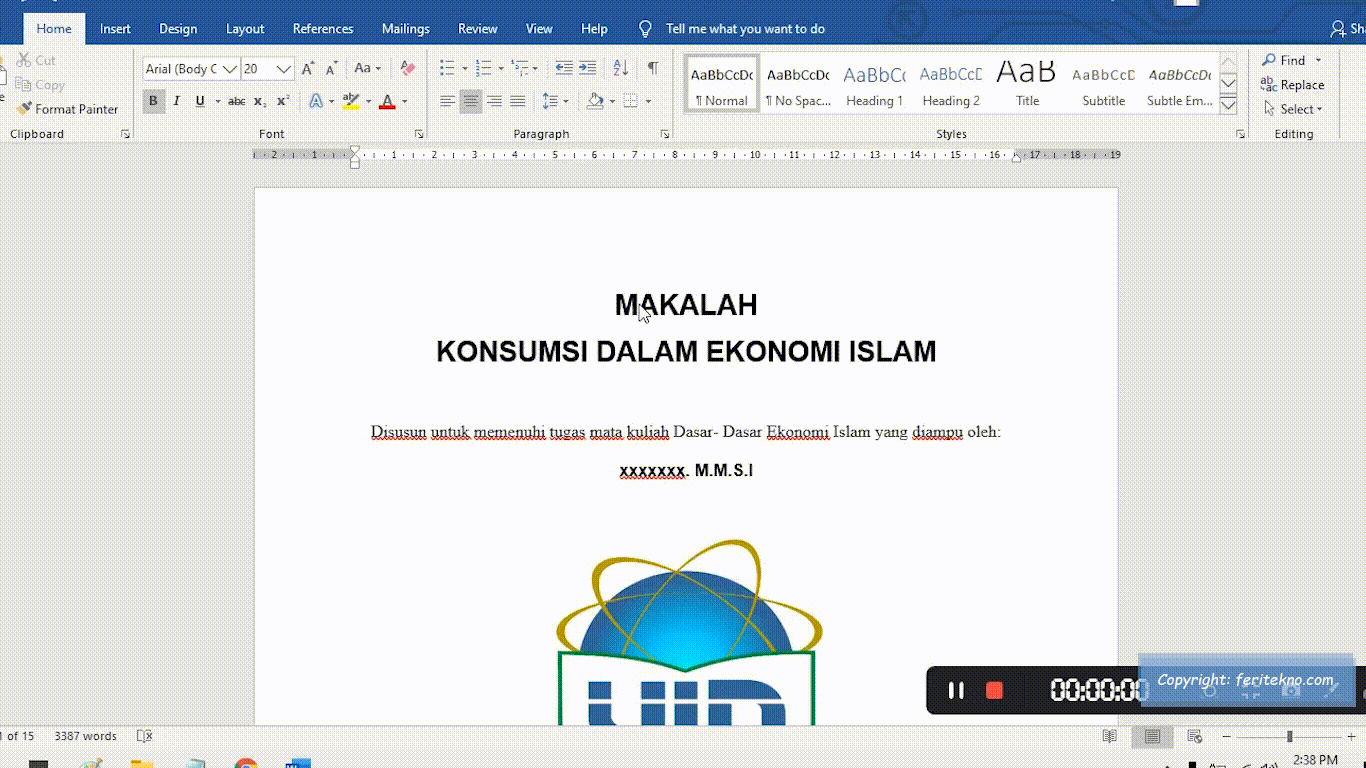This screenshot has height=768, width=1366.
Task: Switch to the Design tab
Action: [178, 29]
